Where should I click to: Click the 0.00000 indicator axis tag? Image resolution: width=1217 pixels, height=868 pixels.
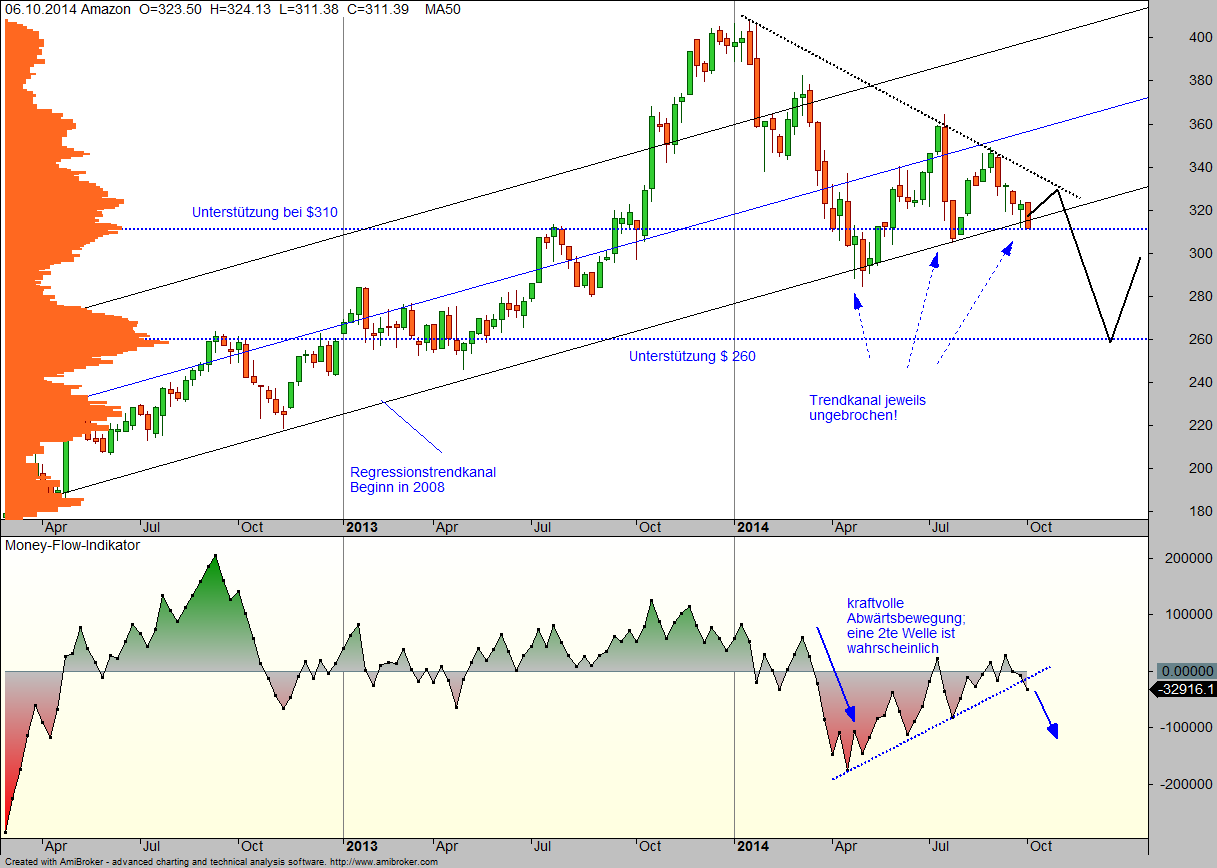tap(1186, 671)
